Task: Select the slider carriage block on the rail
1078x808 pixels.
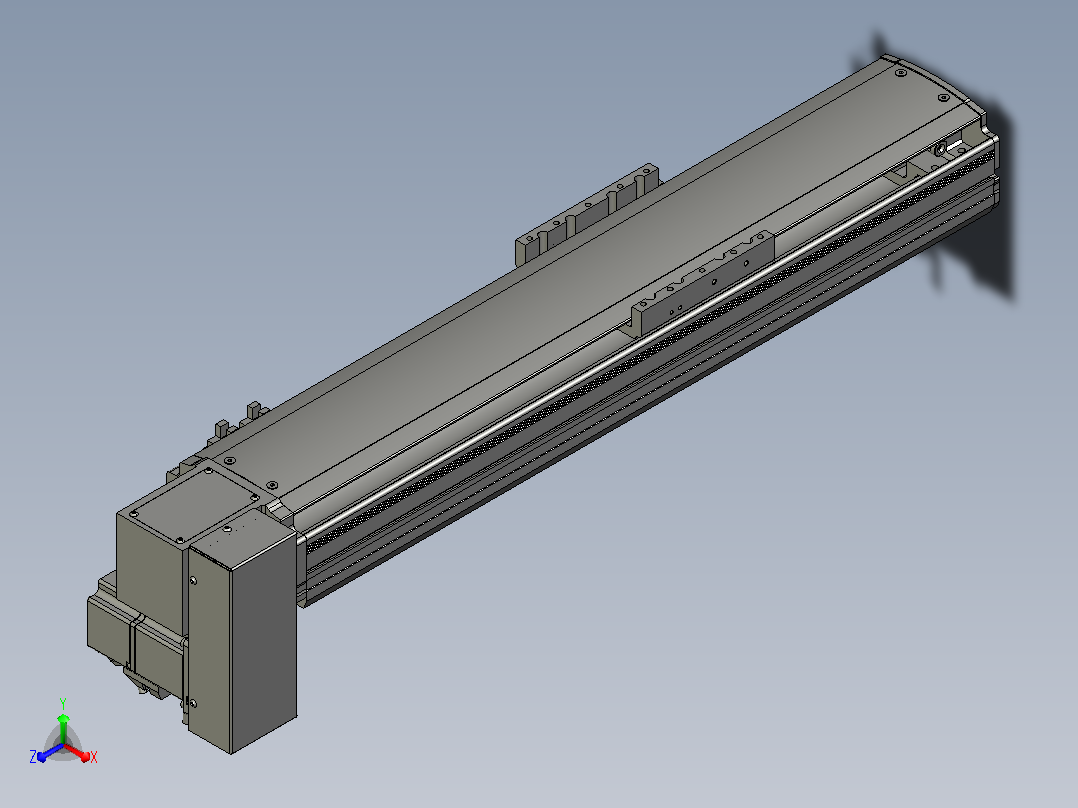Action: point(703,283)
